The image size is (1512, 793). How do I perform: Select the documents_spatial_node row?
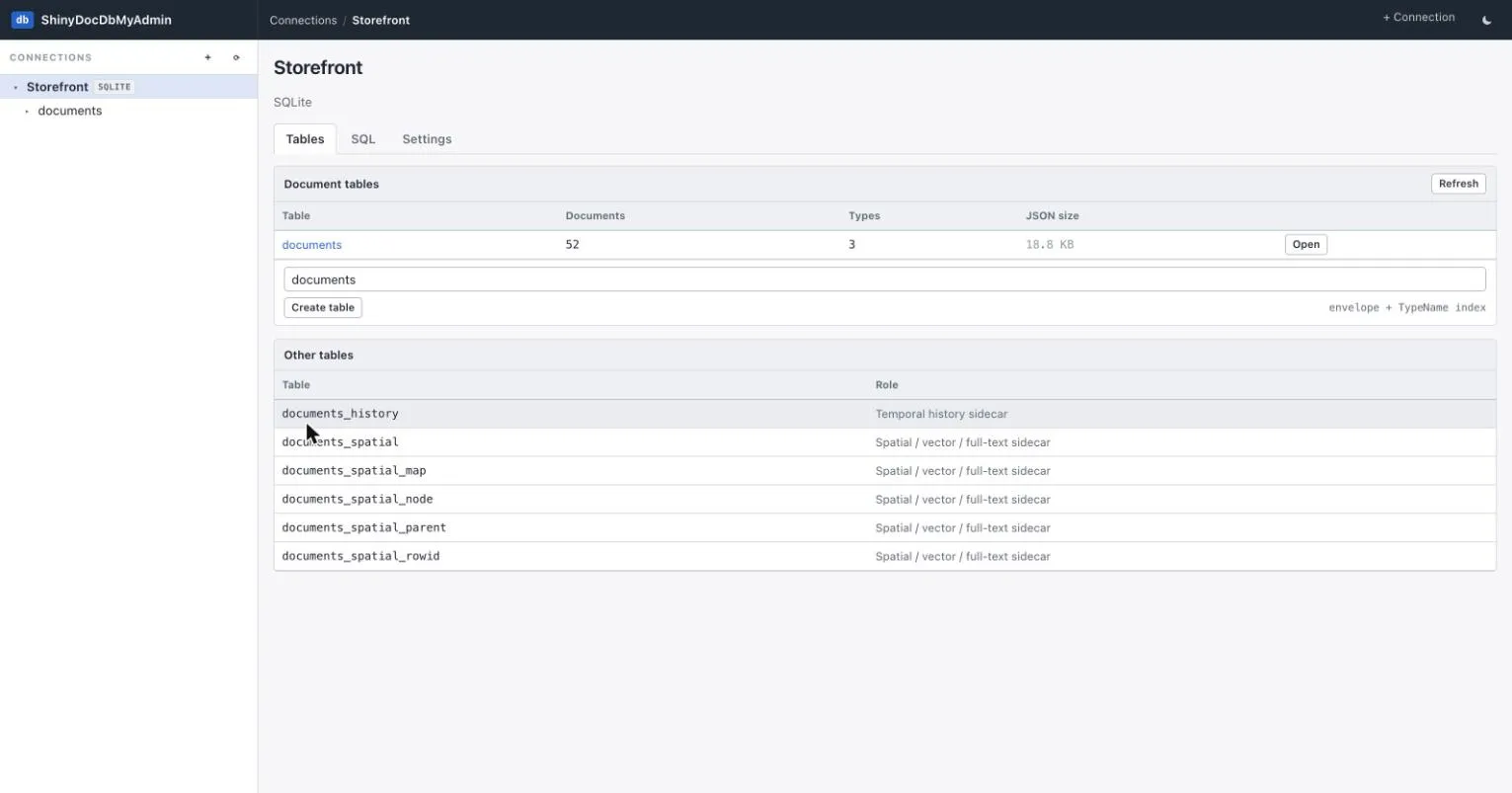tap(884, 500)
